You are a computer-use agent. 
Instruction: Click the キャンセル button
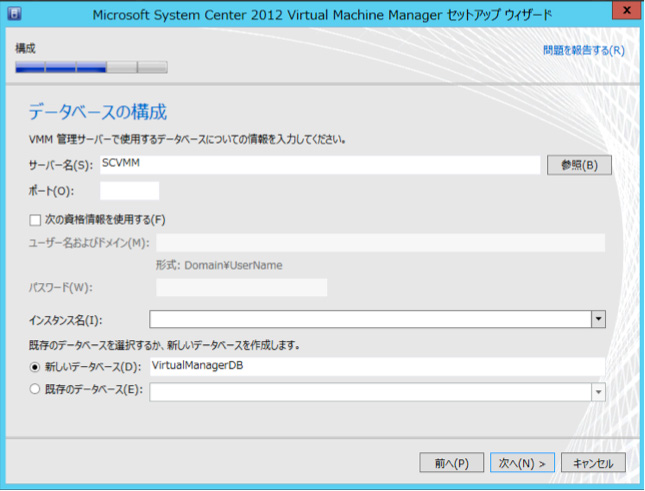click(x=593, y=463)
